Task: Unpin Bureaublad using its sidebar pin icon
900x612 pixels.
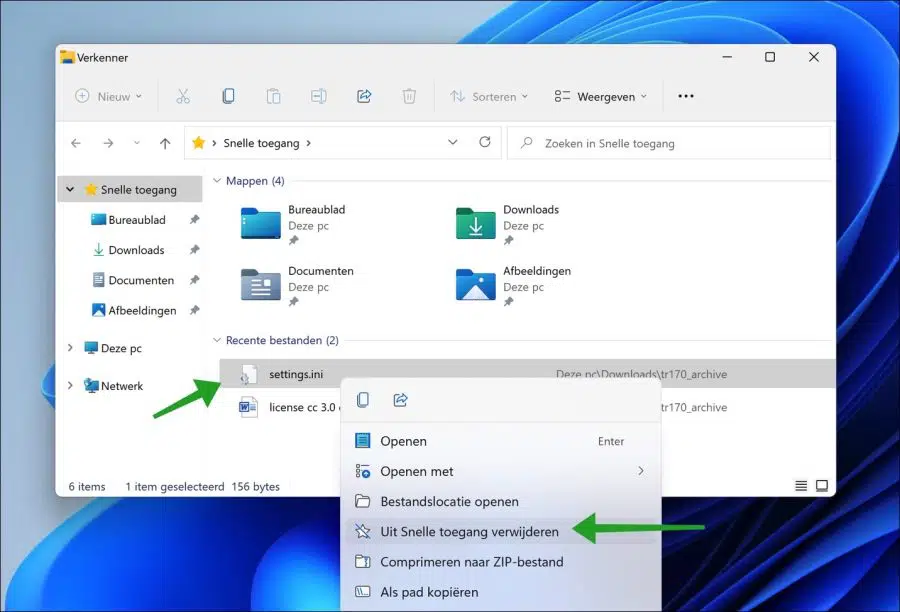Action: [x=195, y=219]
